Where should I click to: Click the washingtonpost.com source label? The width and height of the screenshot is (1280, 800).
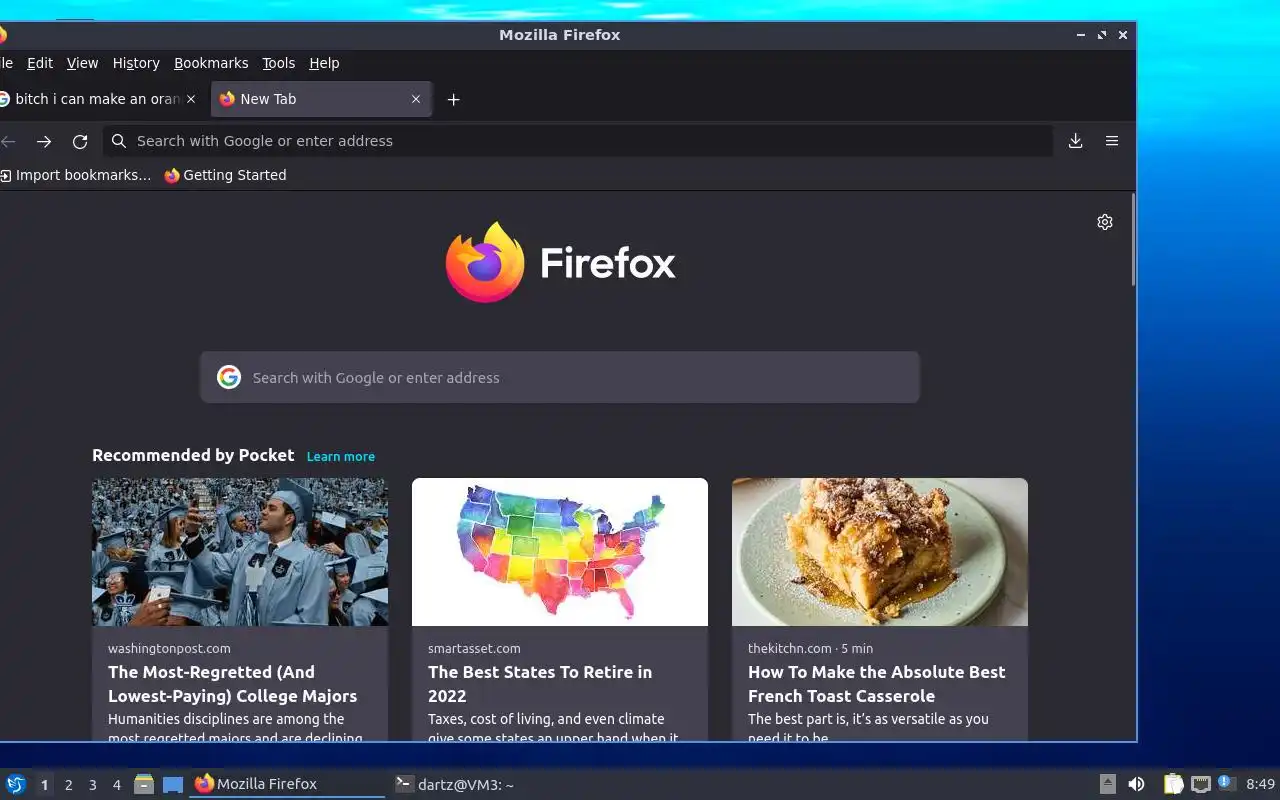(x=169, y=648)
